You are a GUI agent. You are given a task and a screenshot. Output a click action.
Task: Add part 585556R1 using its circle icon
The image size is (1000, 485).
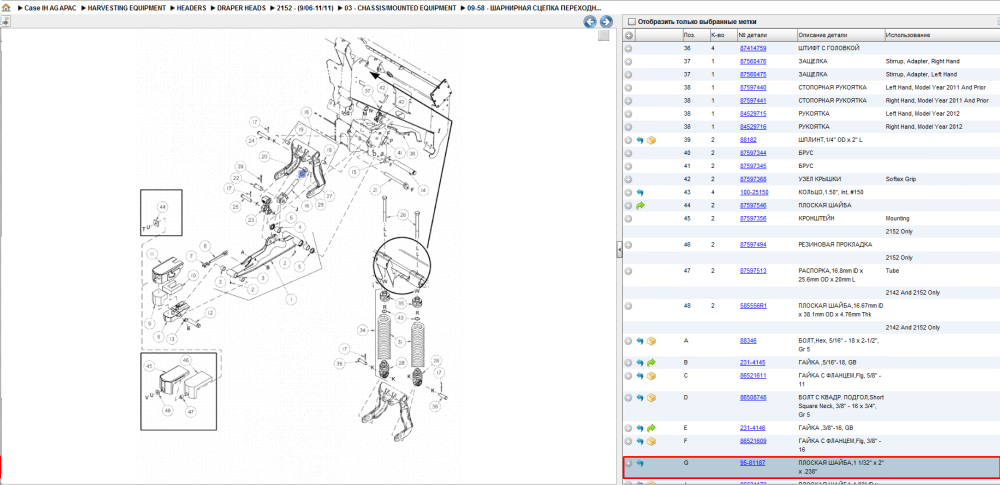[x=628, y=306]
